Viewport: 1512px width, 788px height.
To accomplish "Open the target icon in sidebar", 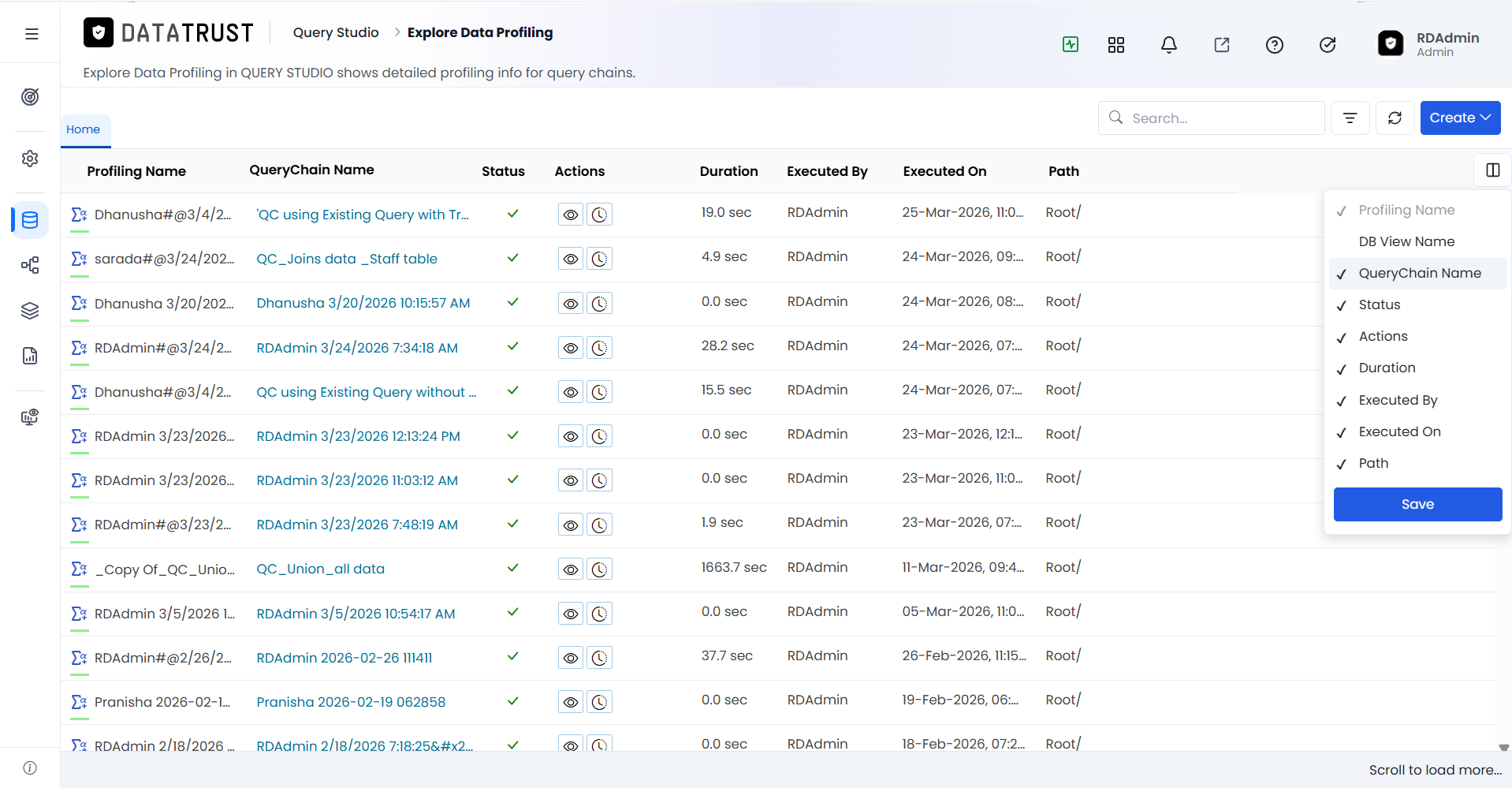I will [x=30, y=97].
